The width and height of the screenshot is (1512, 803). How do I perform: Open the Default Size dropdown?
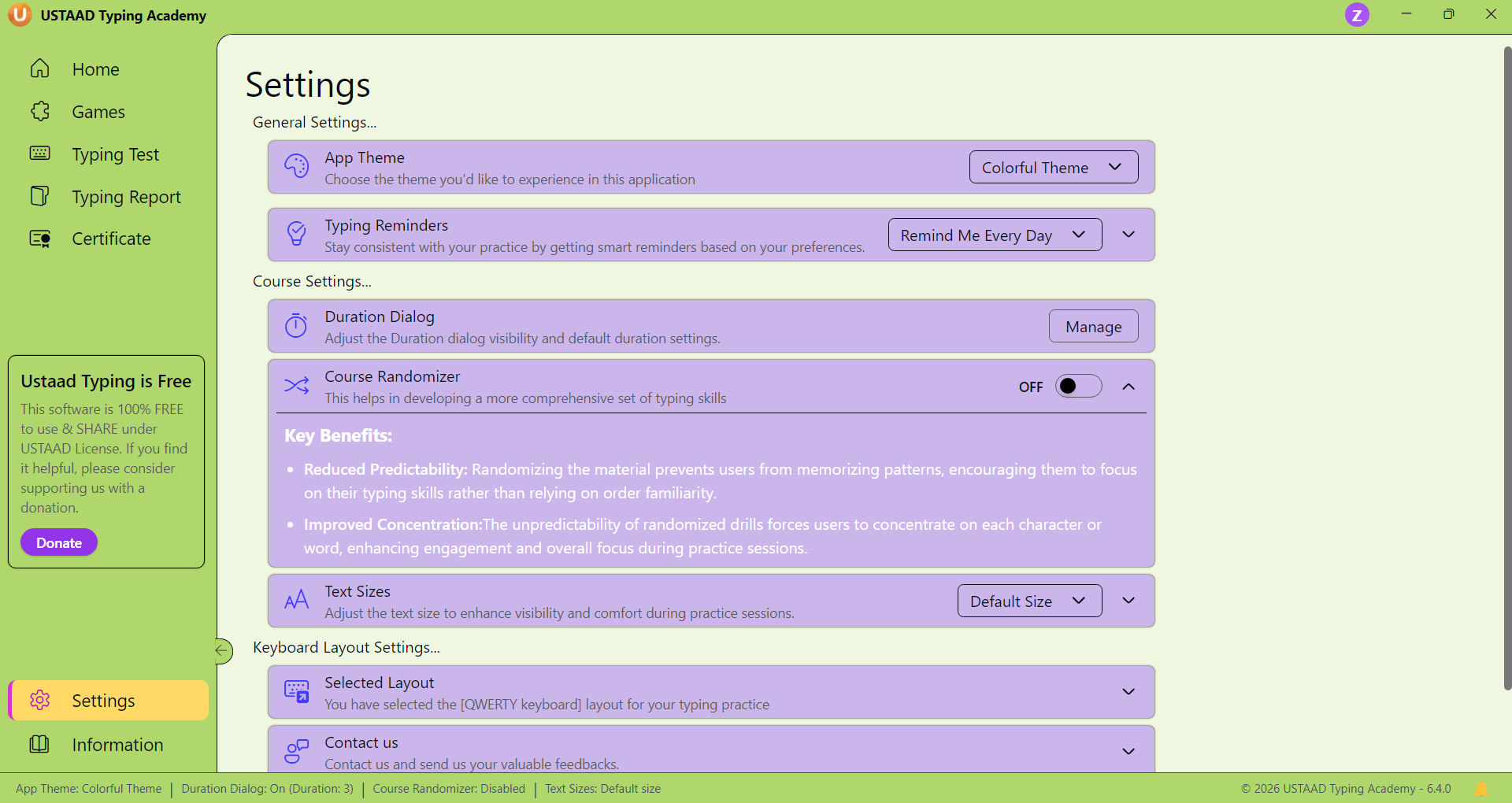pos(1028,601)
